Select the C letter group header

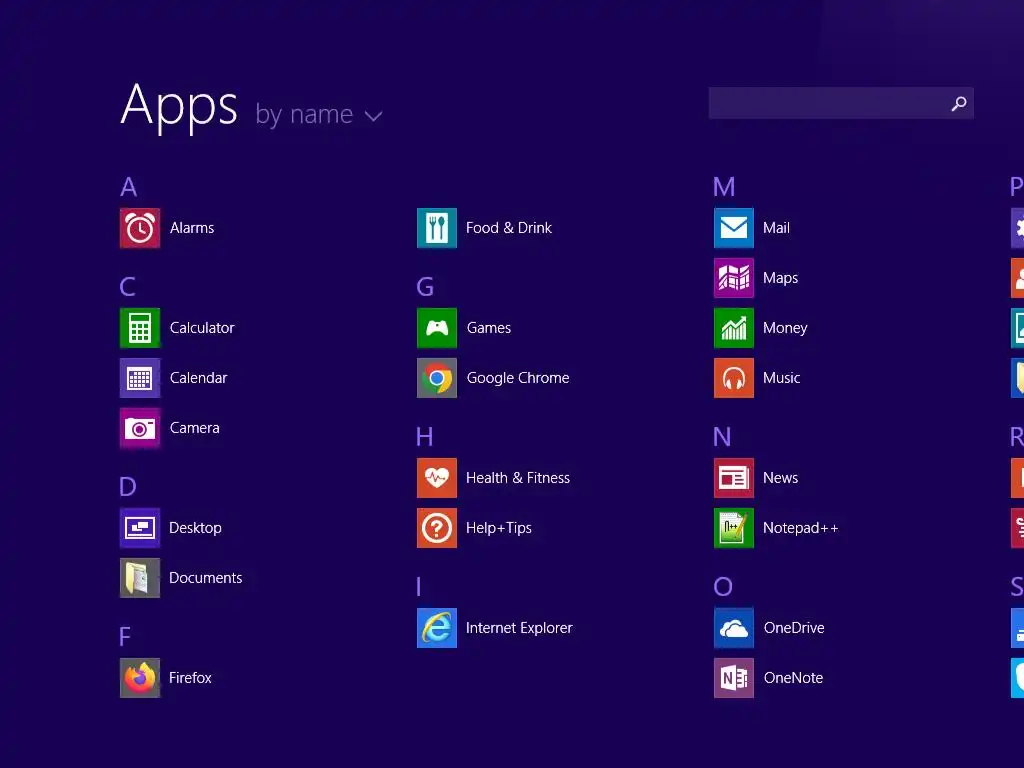click(128, 287)
